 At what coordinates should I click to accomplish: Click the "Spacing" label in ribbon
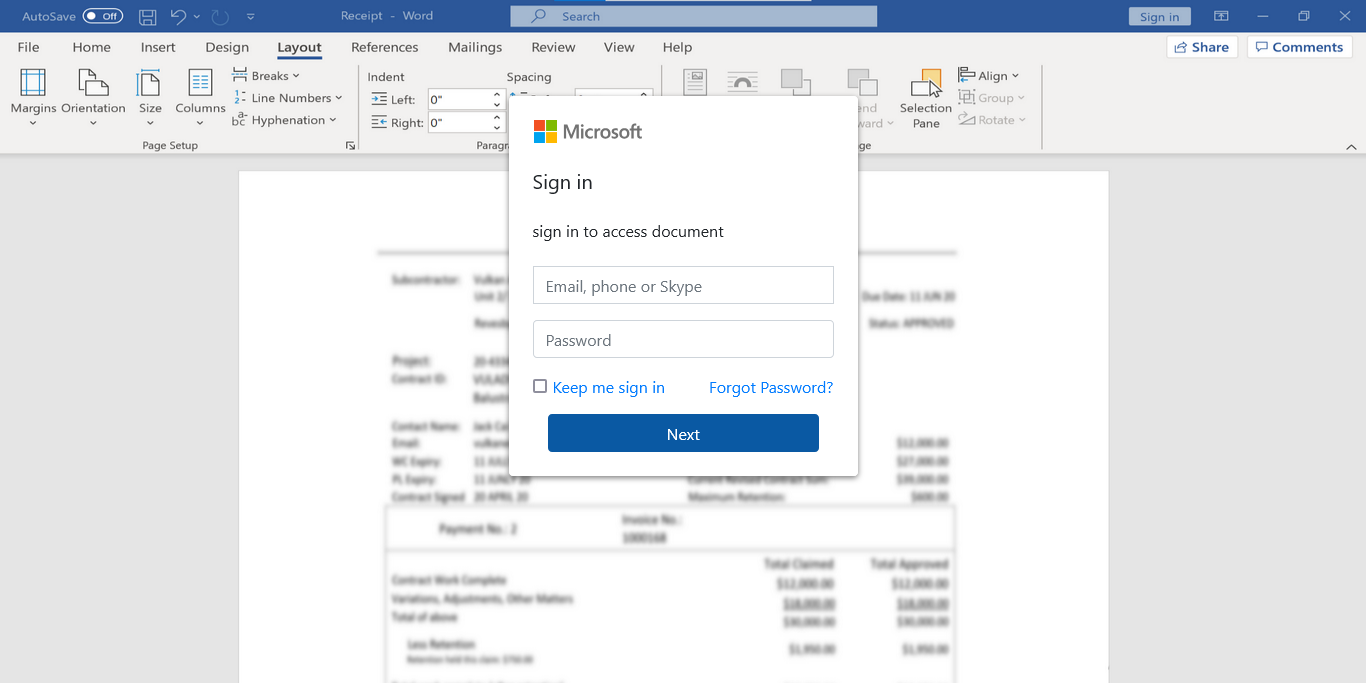click(529, 77)
